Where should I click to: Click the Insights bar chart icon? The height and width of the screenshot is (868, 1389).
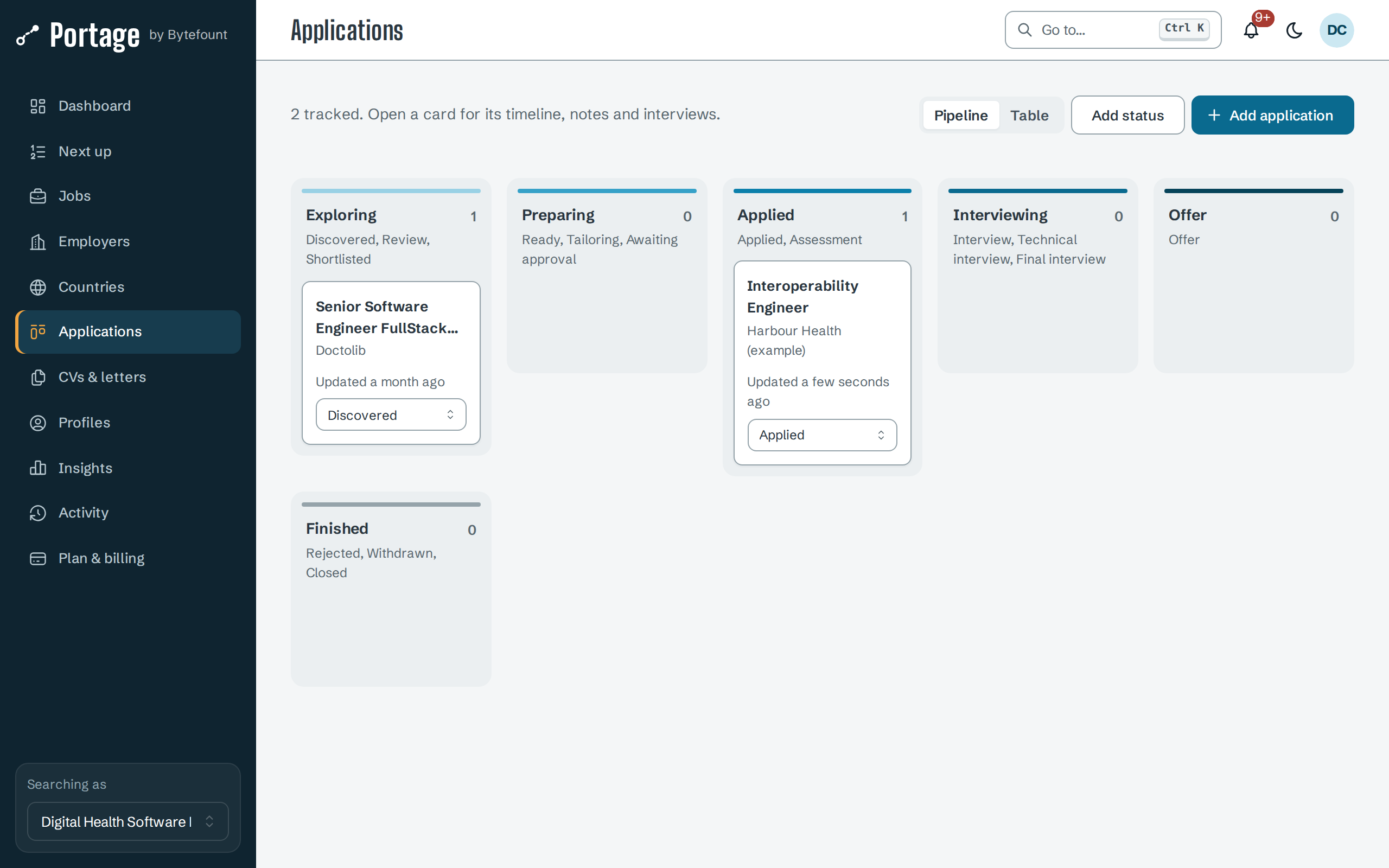coord(38,468)
